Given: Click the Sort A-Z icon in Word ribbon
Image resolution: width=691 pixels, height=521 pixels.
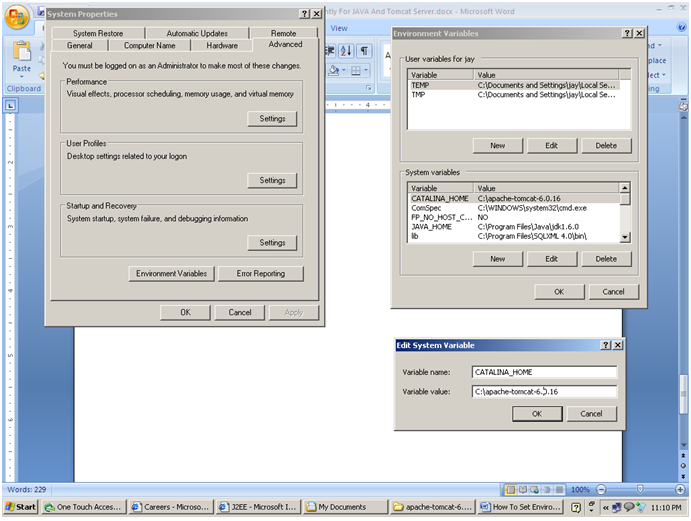Looking at the screenshot, I should click(346, 51).
